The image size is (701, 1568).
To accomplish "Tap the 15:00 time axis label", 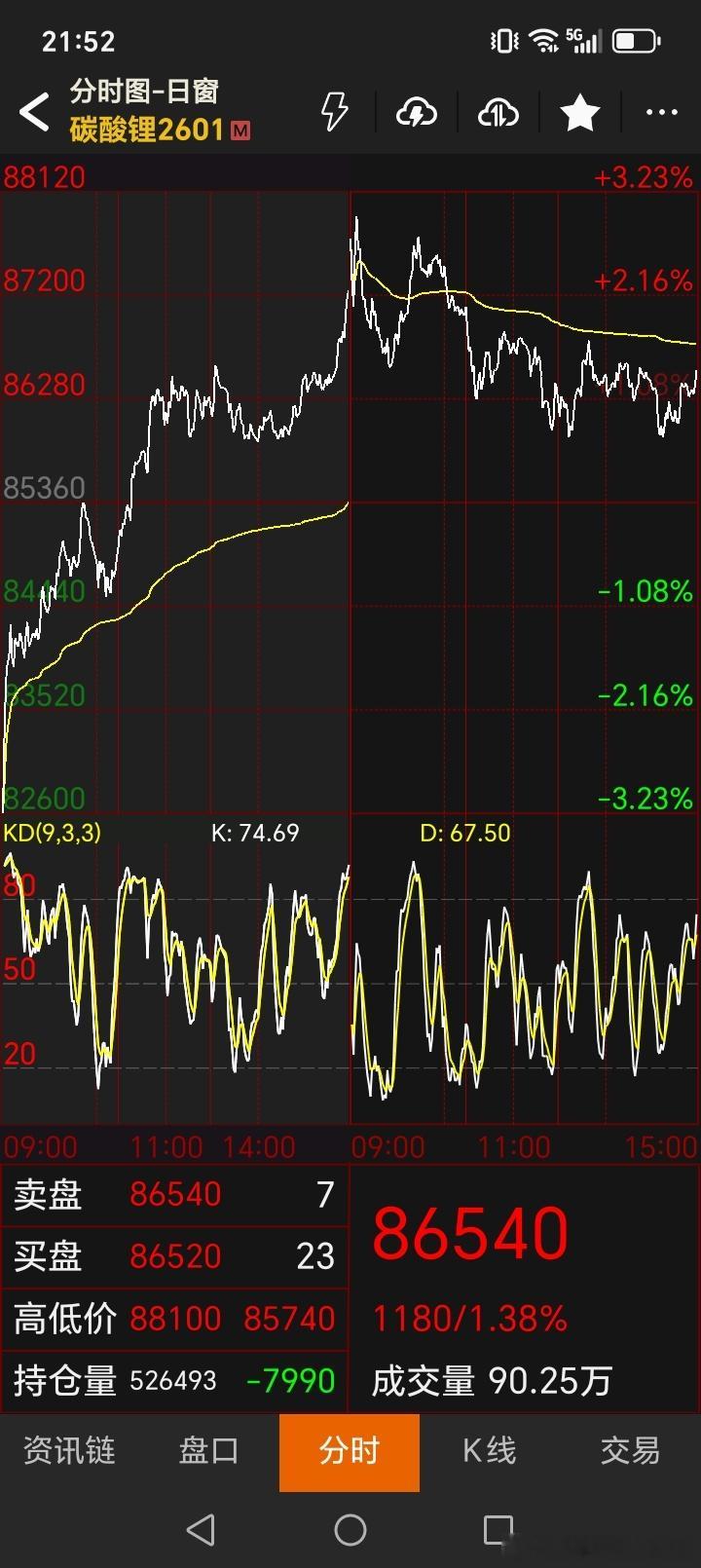I will tap(660, 1146).
